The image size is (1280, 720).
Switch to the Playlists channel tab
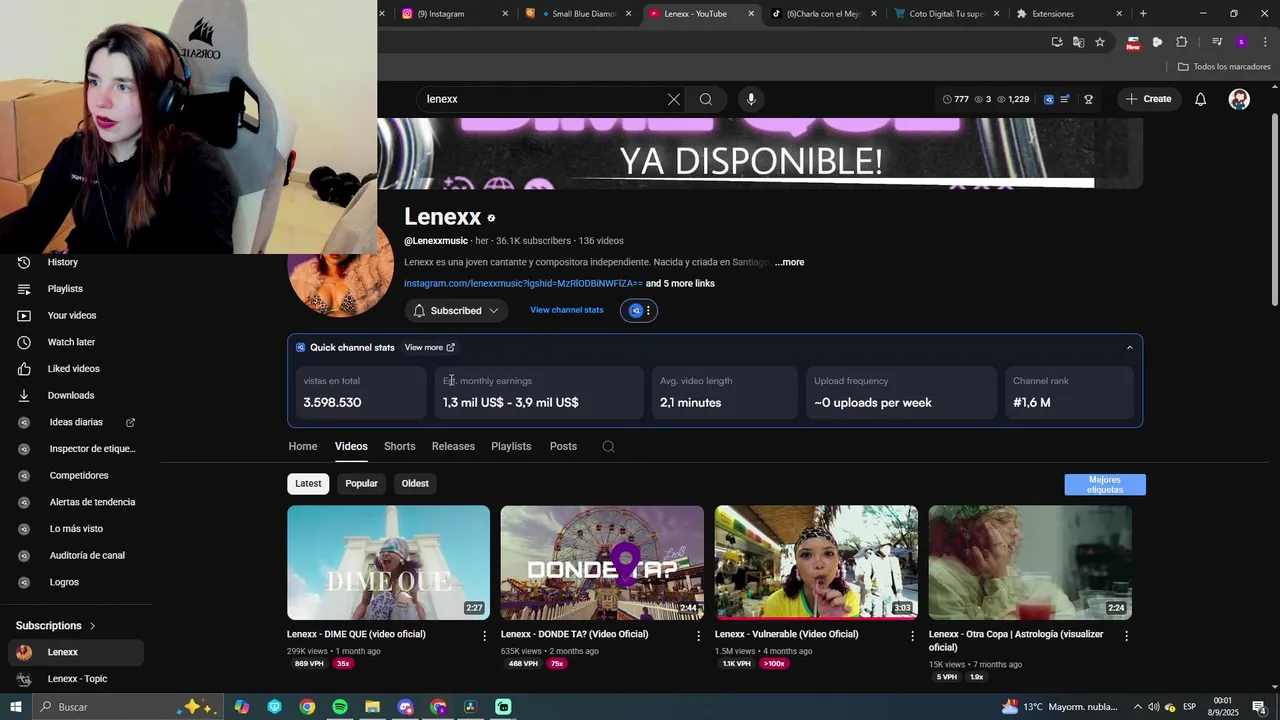point(511,447)
